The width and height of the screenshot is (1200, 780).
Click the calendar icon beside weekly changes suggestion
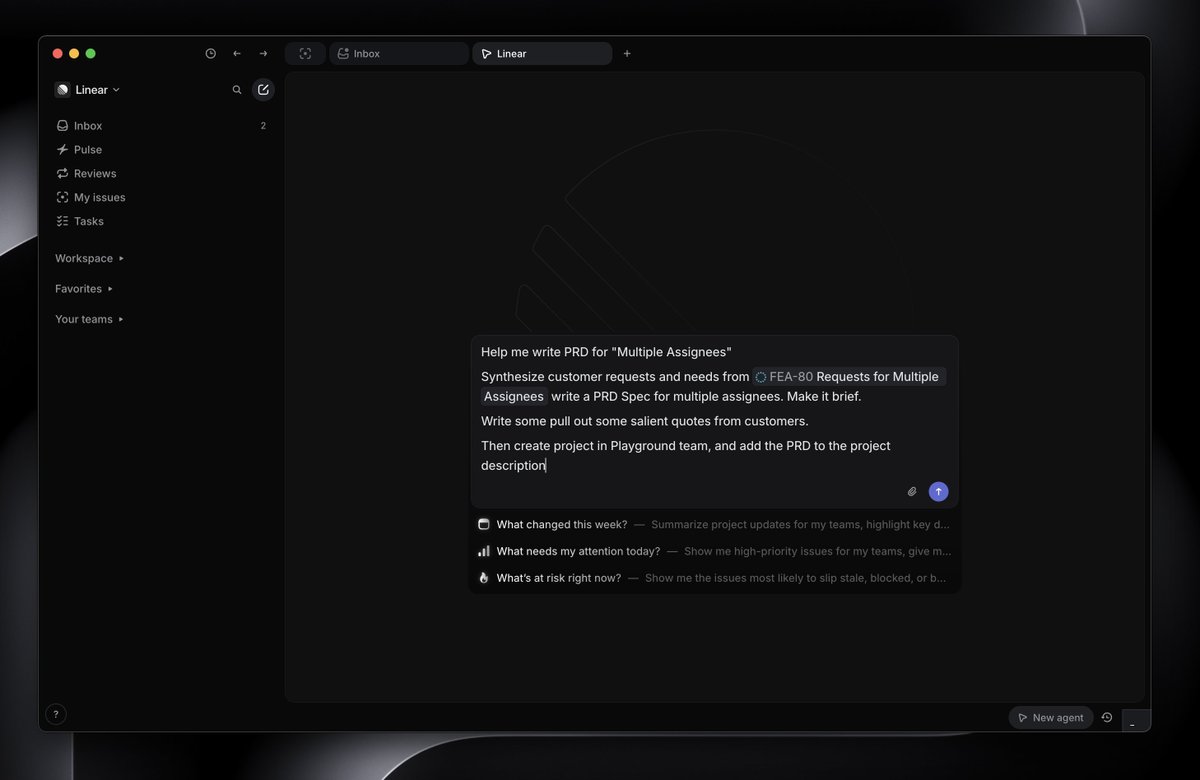coord(484,524)
